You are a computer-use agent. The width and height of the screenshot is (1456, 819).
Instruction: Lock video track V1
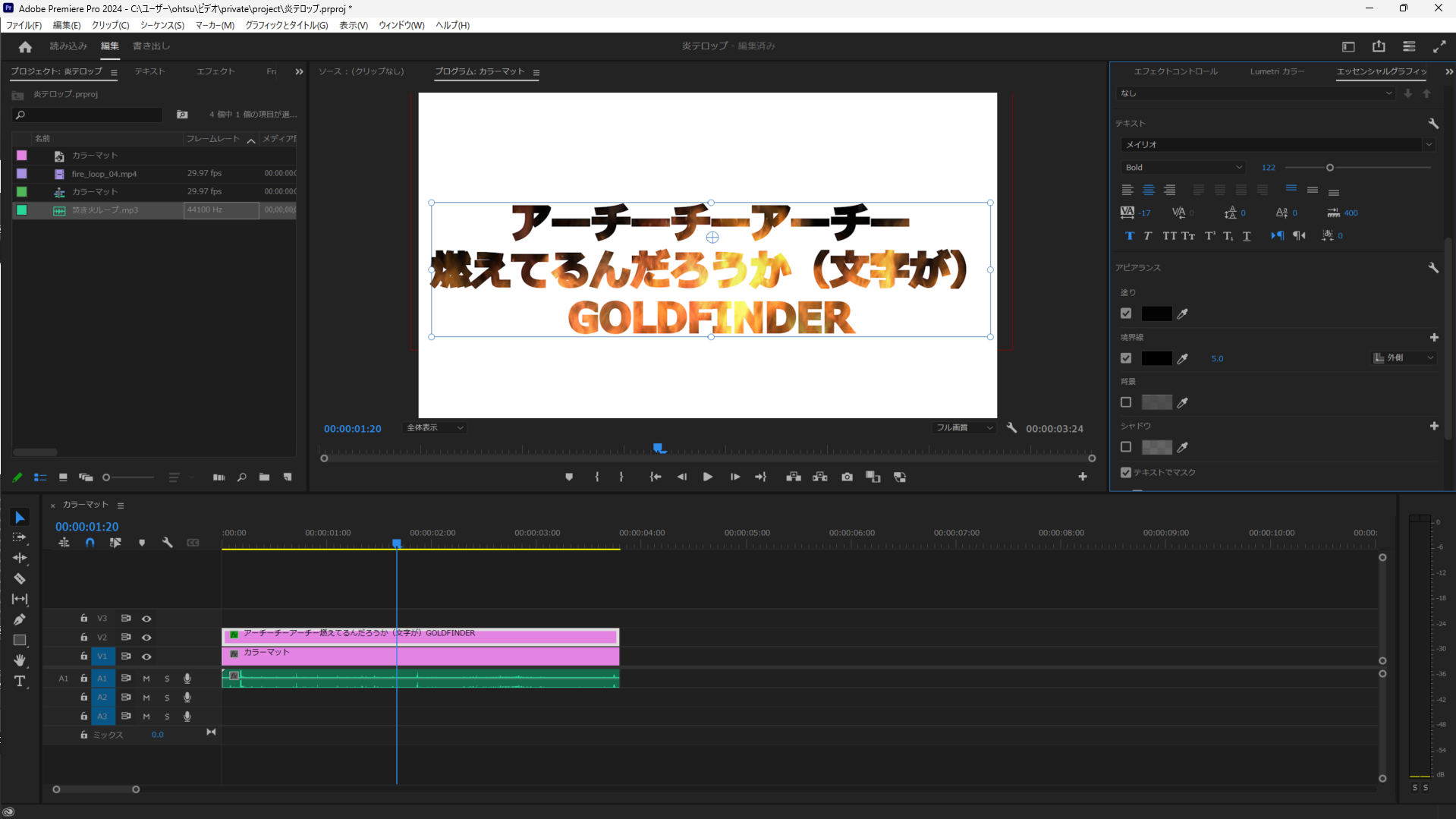tap(84, 656)
